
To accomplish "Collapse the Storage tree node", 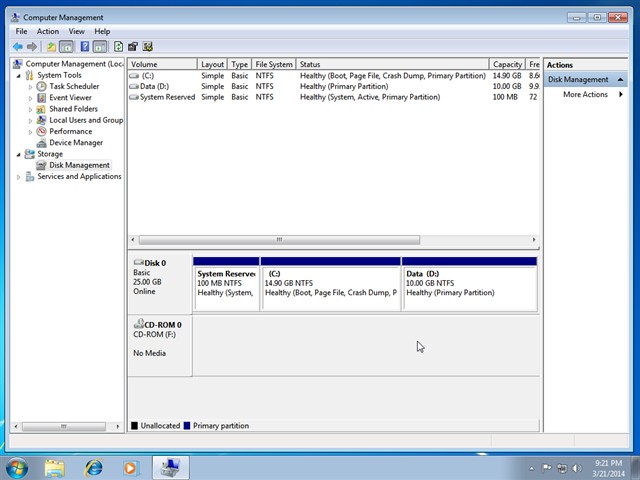I will (18, 154).
